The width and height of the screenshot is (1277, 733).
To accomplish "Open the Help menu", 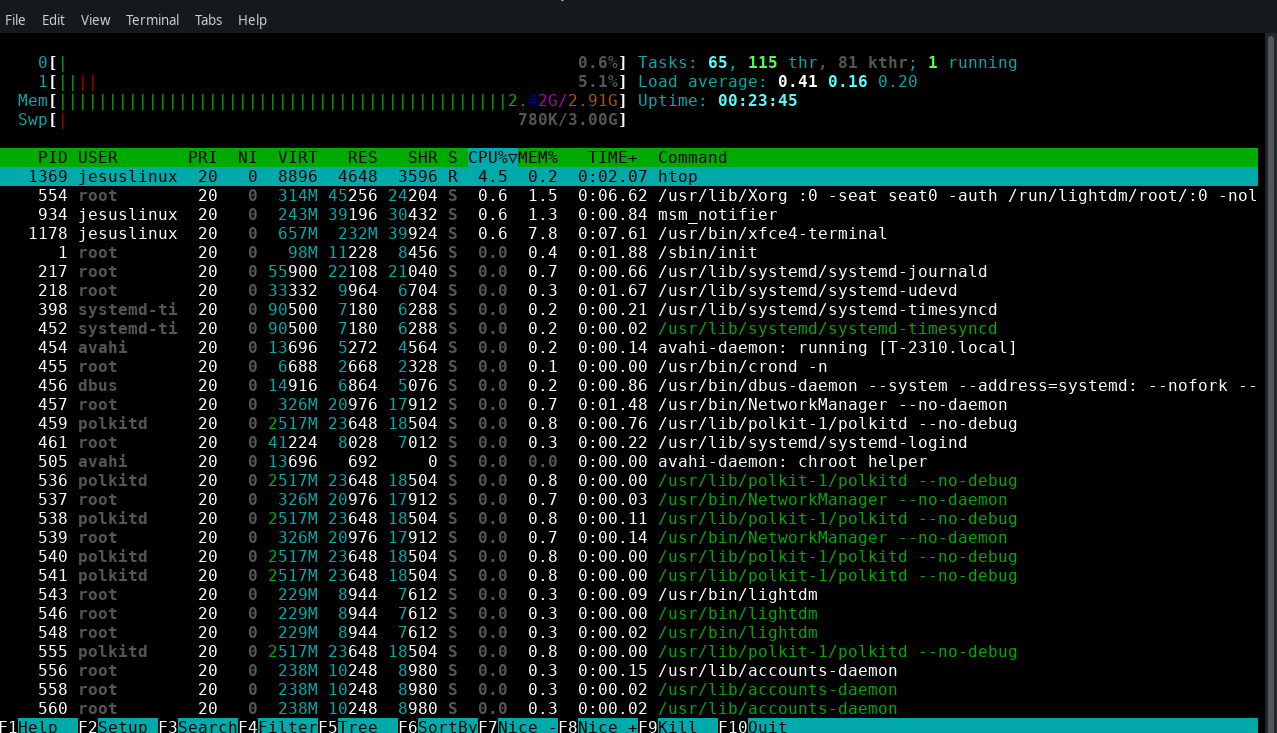I will (x=252, y=20).
